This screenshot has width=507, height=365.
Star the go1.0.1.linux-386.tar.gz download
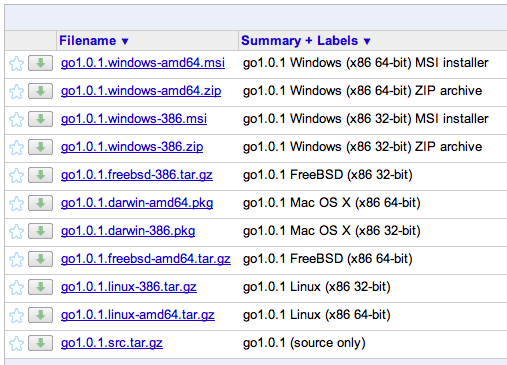click(16, 287)
